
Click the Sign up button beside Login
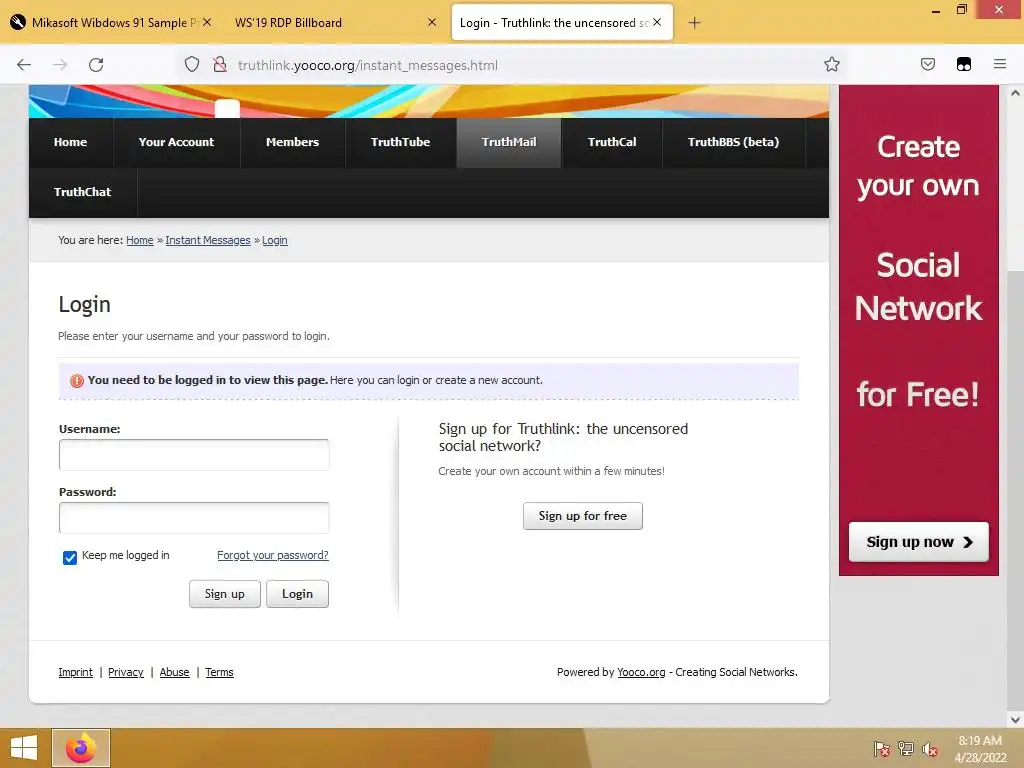tap(225, 594)
